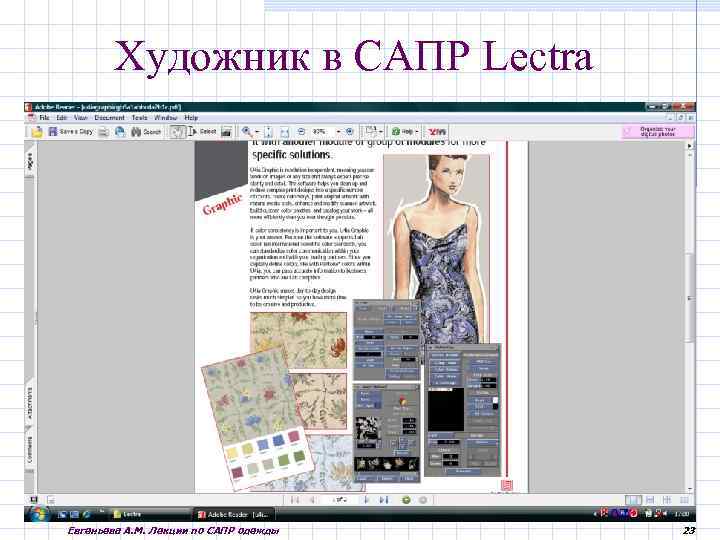Click Save a Copy button
This screenshot has width=720, height=540.
point(71,132)
